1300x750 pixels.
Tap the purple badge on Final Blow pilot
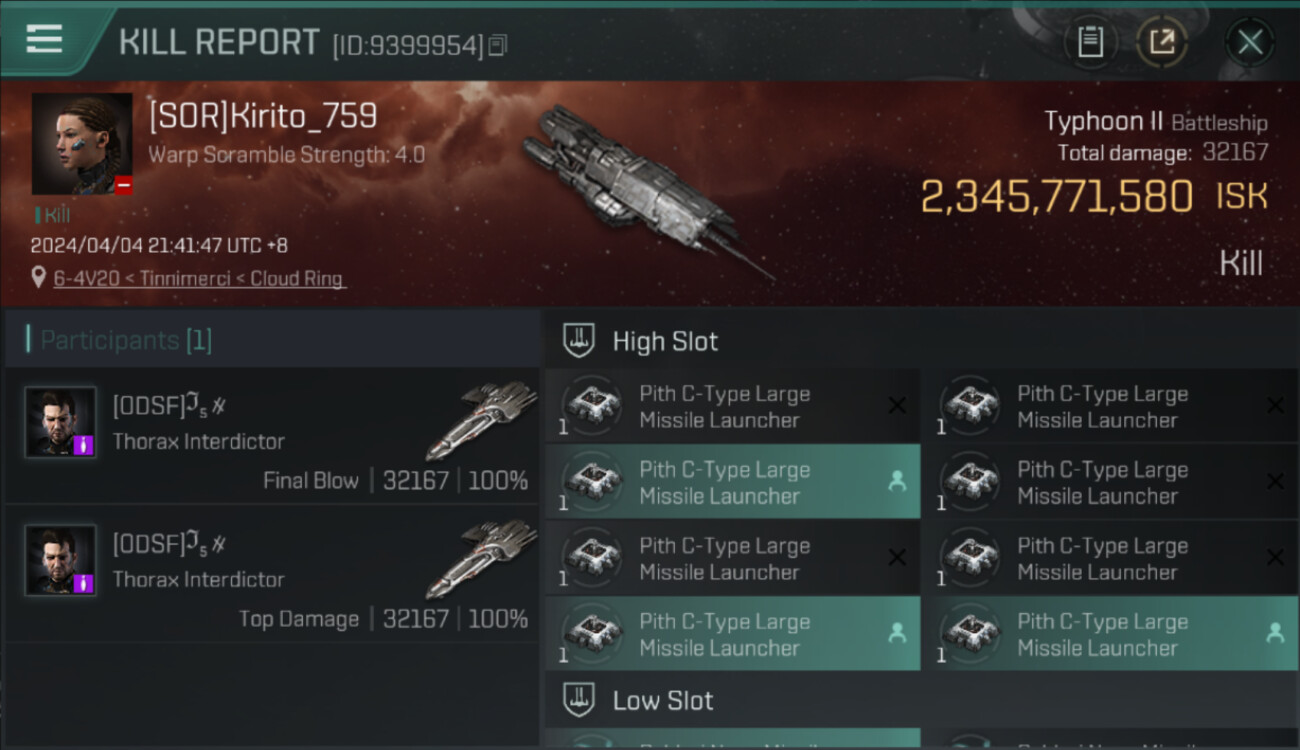click(x=84, y=445)
